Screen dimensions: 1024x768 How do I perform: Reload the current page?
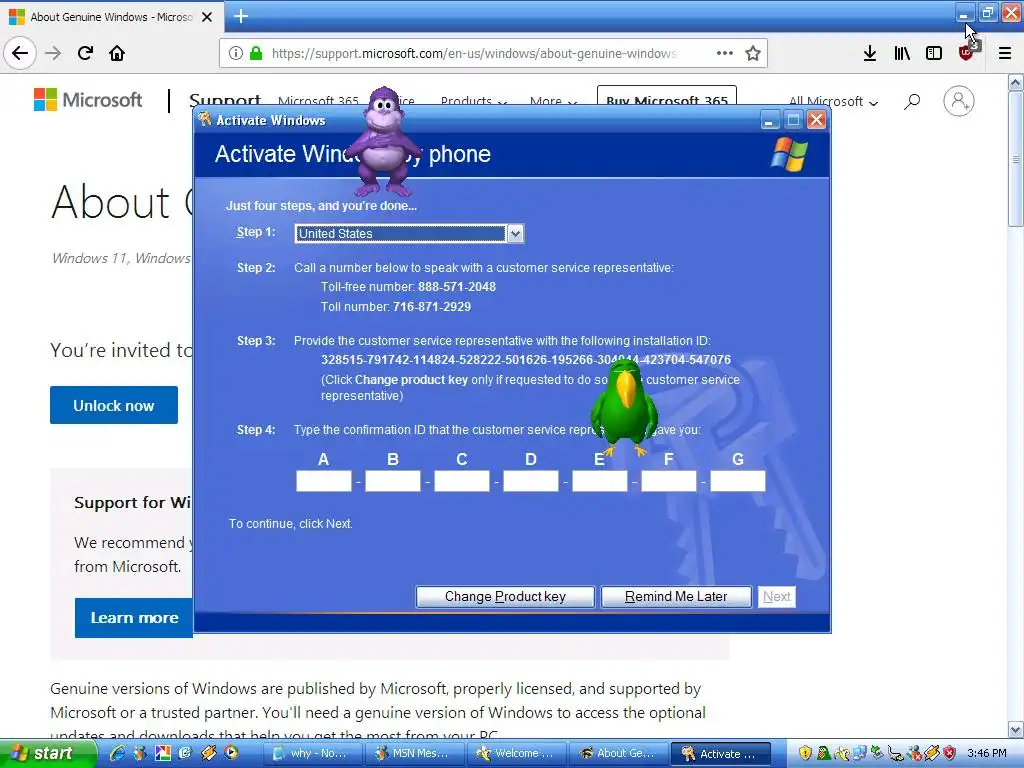85,53
